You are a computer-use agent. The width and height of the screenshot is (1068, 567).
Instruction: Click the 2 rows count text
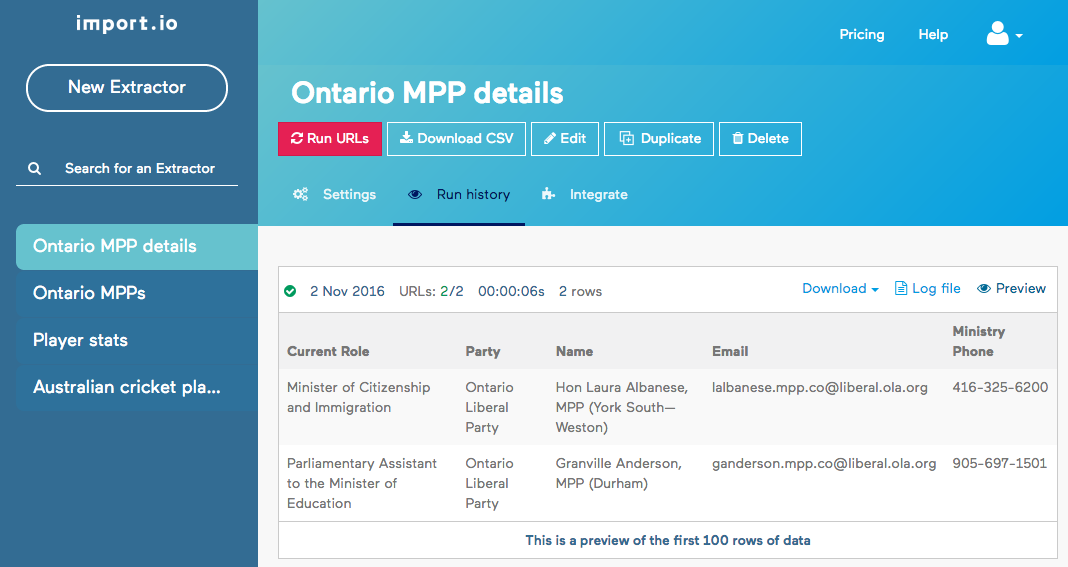pos(580,291)
